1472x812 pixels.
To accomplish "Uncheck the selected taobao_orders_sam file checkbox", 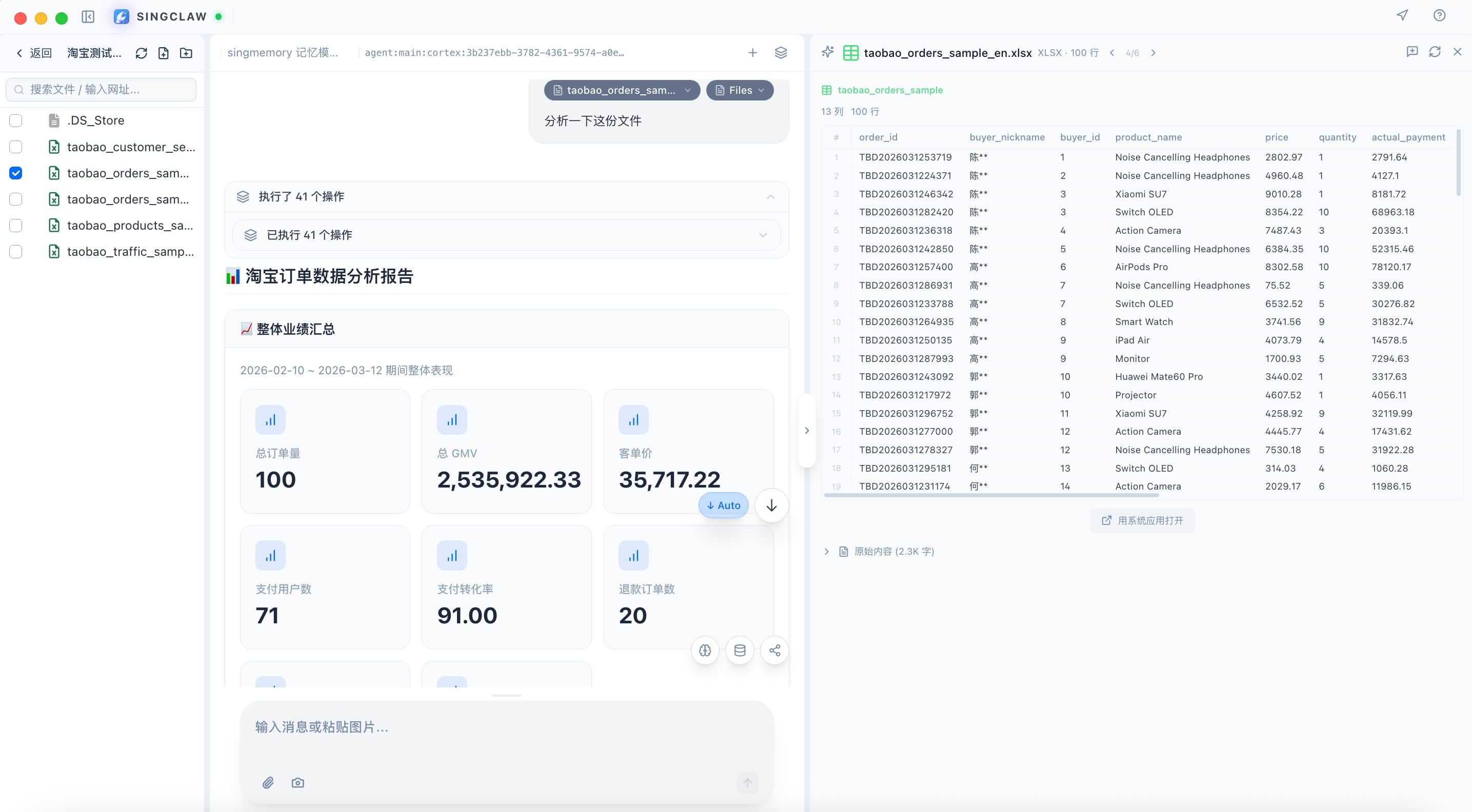I will [16, 173].
